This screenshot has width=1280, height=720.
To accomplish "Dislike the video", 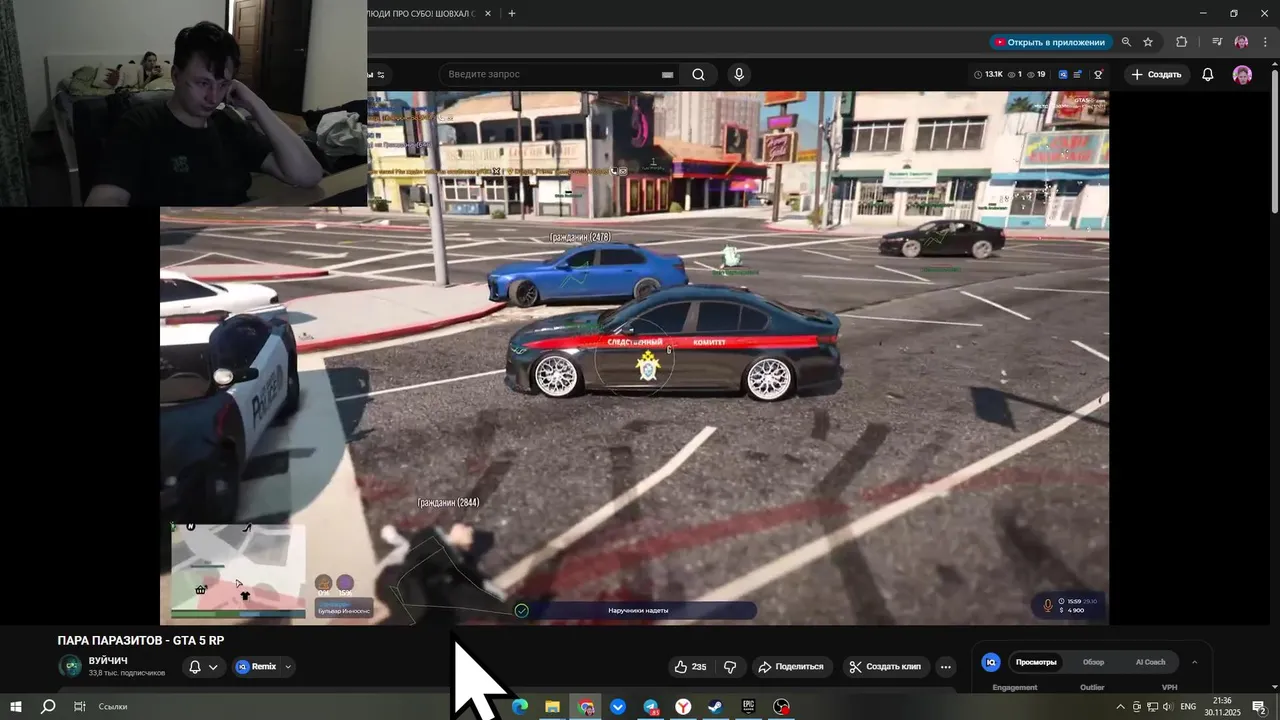I will click(x=731, y=667).
